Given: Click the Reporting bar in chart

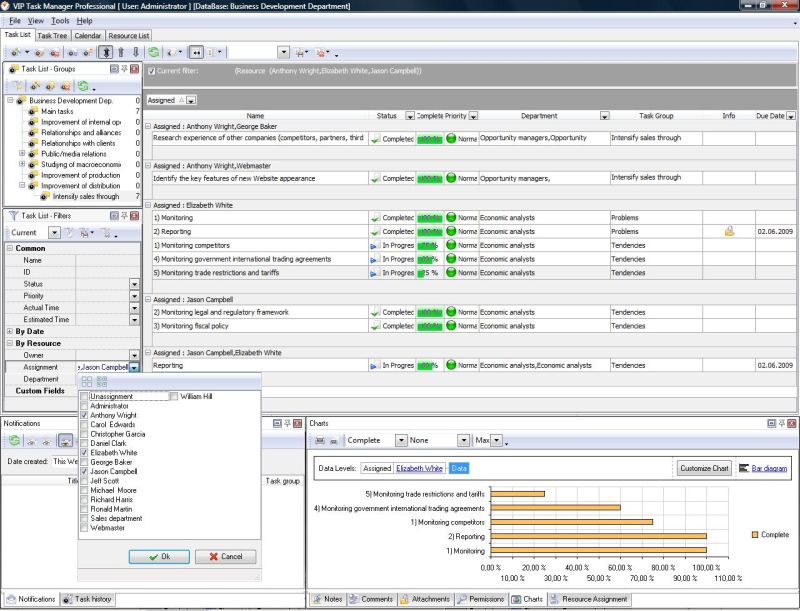Looking at the screenshot, I should (598, 536).
